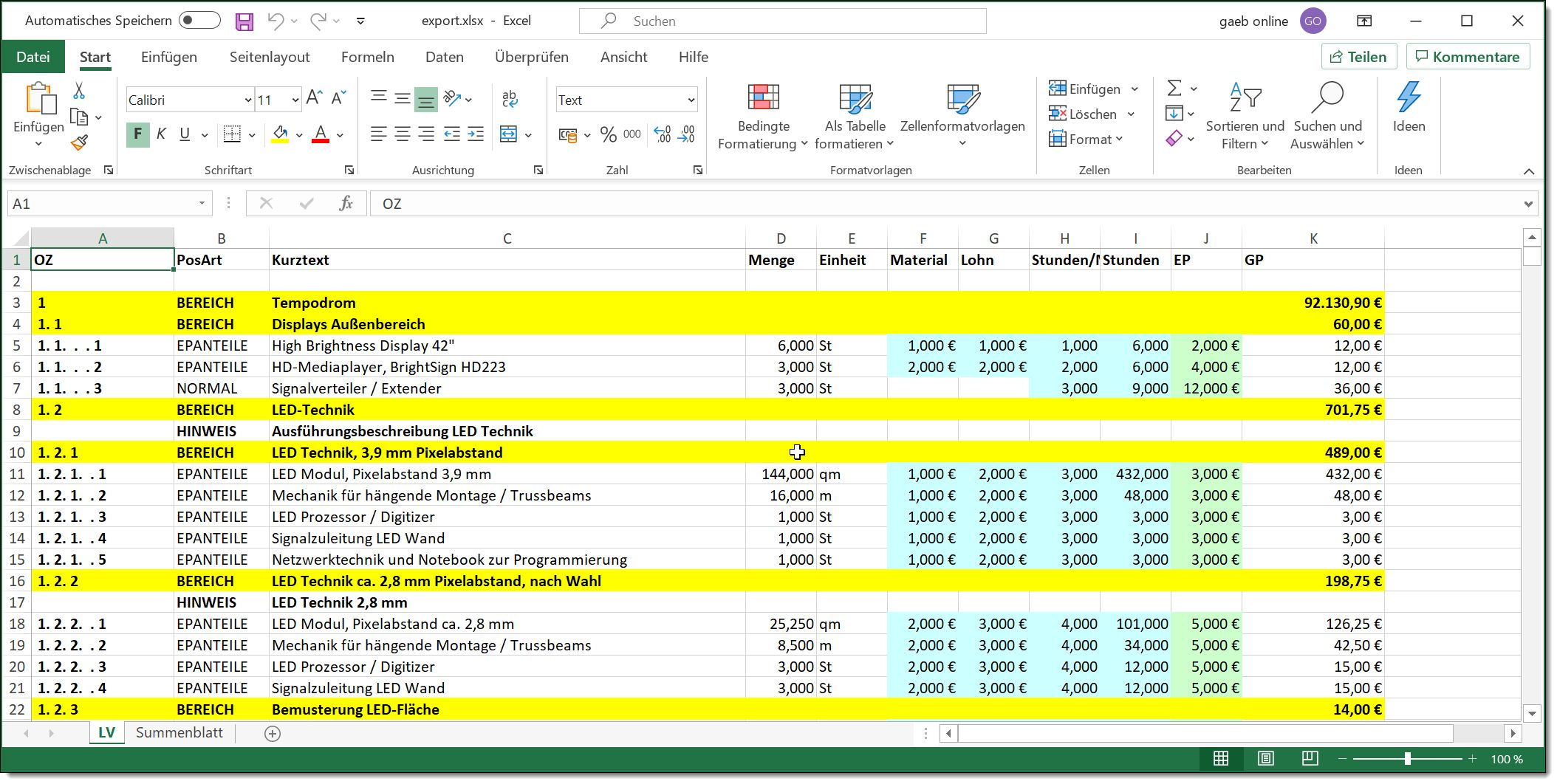Toggle italic formatting button K
This screenshot has height=784, width=1557.
tap(161, 134)
